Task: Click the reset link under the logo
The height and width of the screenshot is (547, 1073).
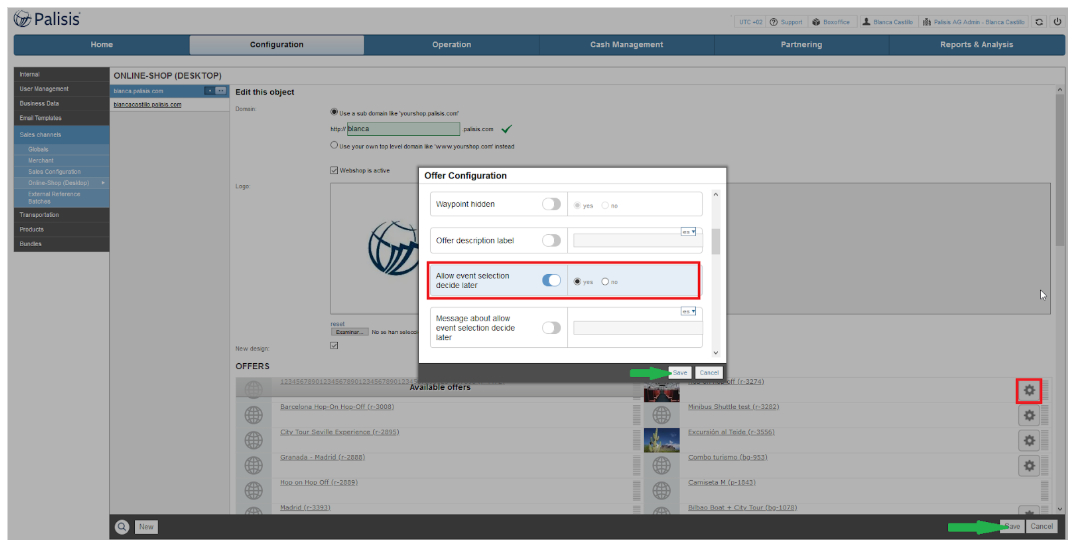Action: 337,324
